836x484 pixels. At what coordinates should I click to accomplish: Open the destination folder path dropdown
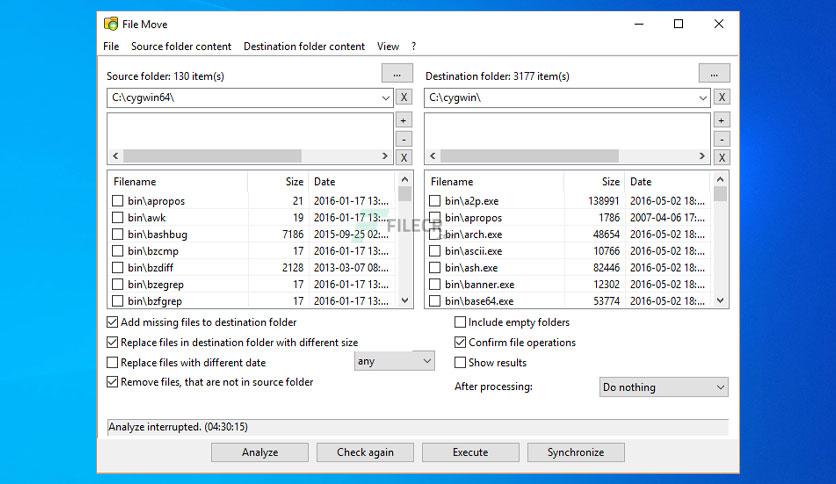tap(703, 98)
